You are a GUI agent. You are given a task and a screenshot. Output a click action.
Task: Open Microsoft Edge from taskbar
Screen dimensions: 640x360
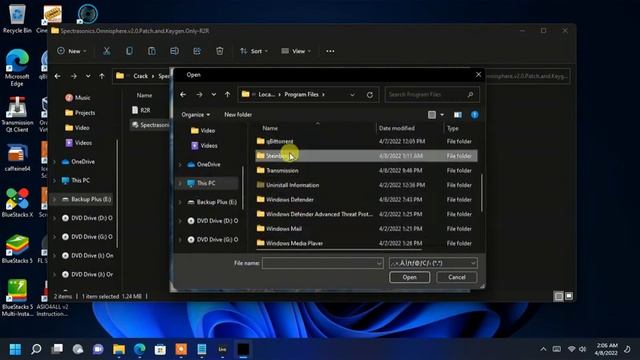[x=140, y=349]
